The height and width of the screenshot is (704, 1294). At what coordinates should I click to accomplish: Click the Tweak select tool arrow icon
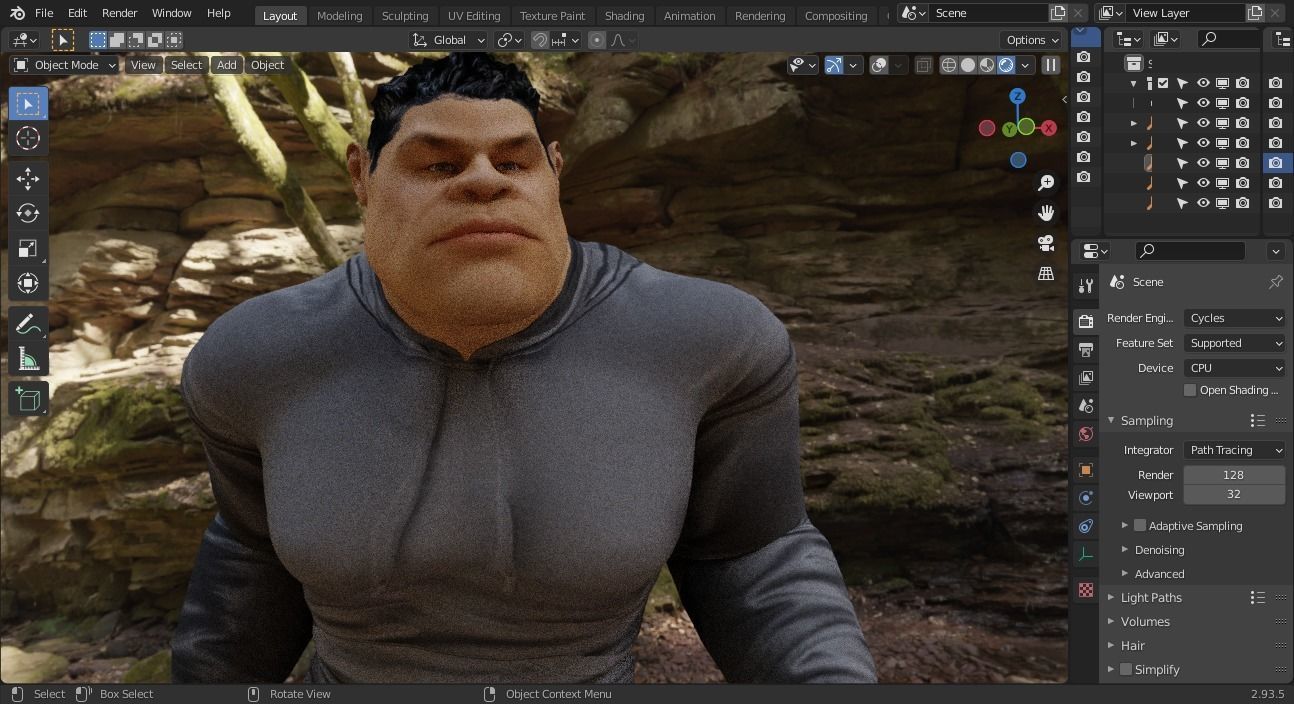(62, 40)
